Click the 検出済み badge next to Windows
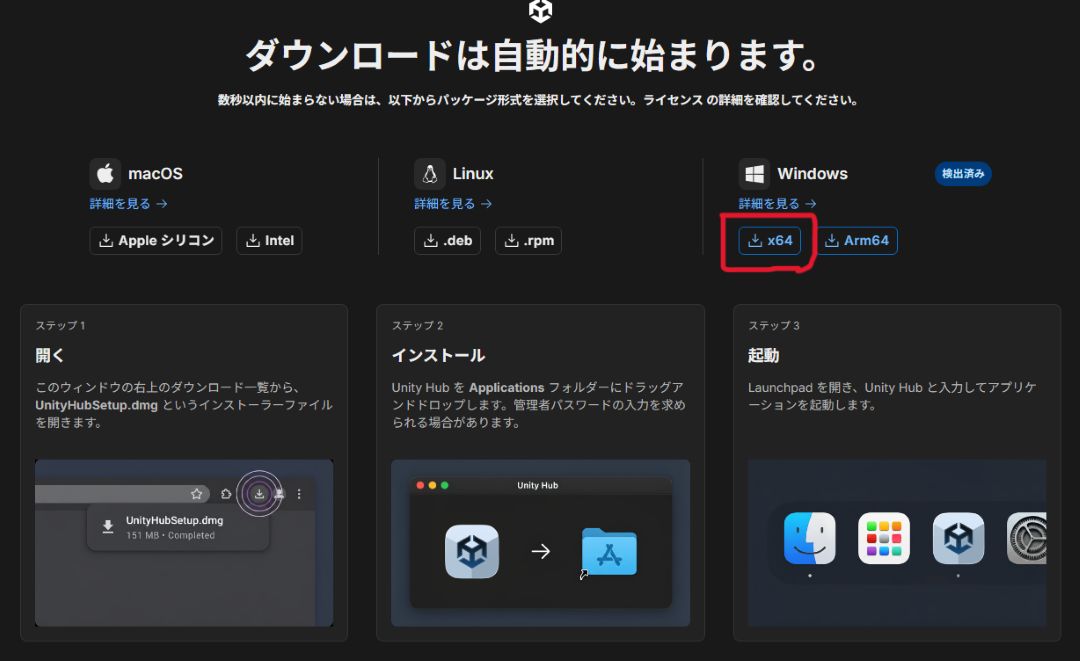 click(963, 174)
